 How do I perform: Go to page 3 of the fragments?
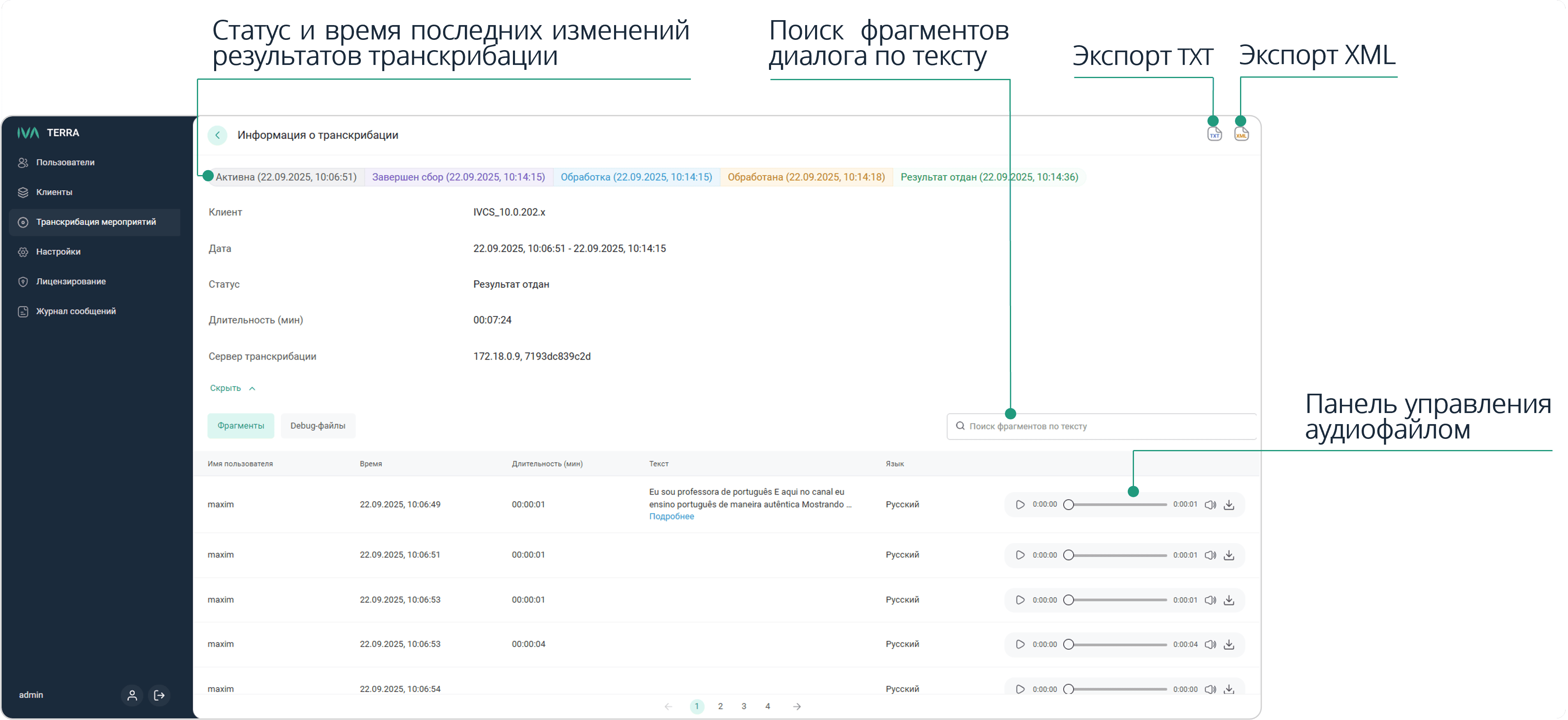coord(744,706)
